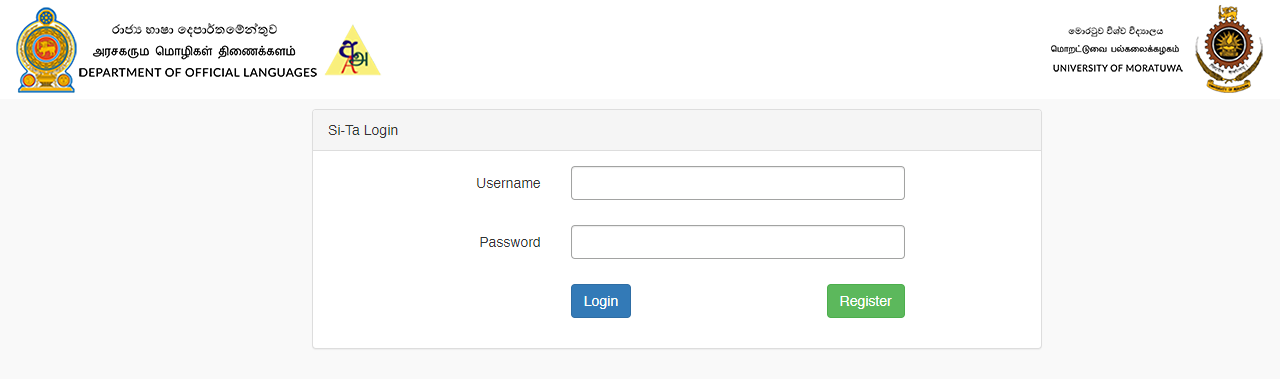The width and height of the screenshot is (1280, 385).
Task: Focus the Password input field
Action: click(738, 242)
